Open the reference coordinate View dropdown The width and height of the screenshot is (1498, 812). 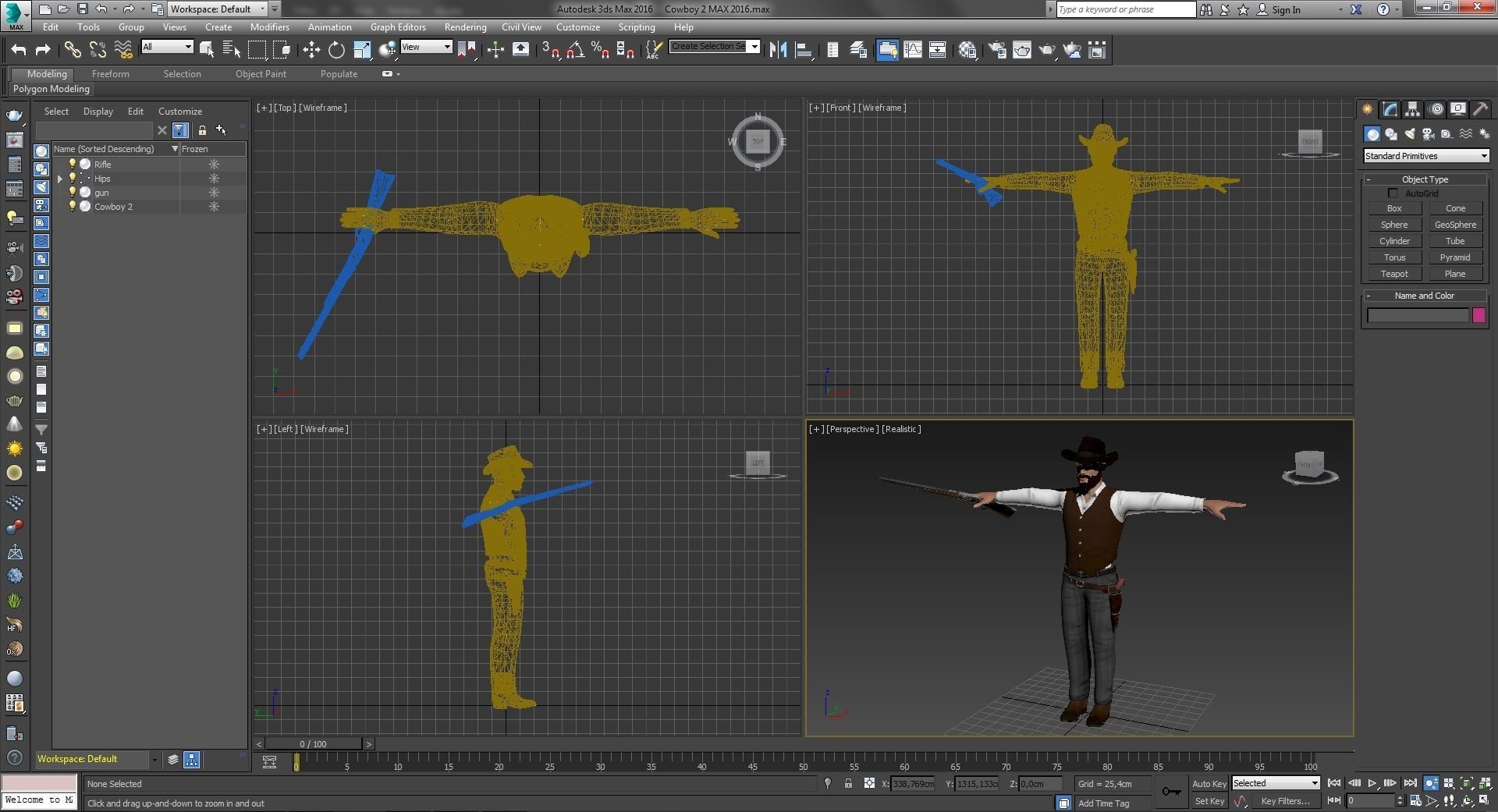pos(426,47)
